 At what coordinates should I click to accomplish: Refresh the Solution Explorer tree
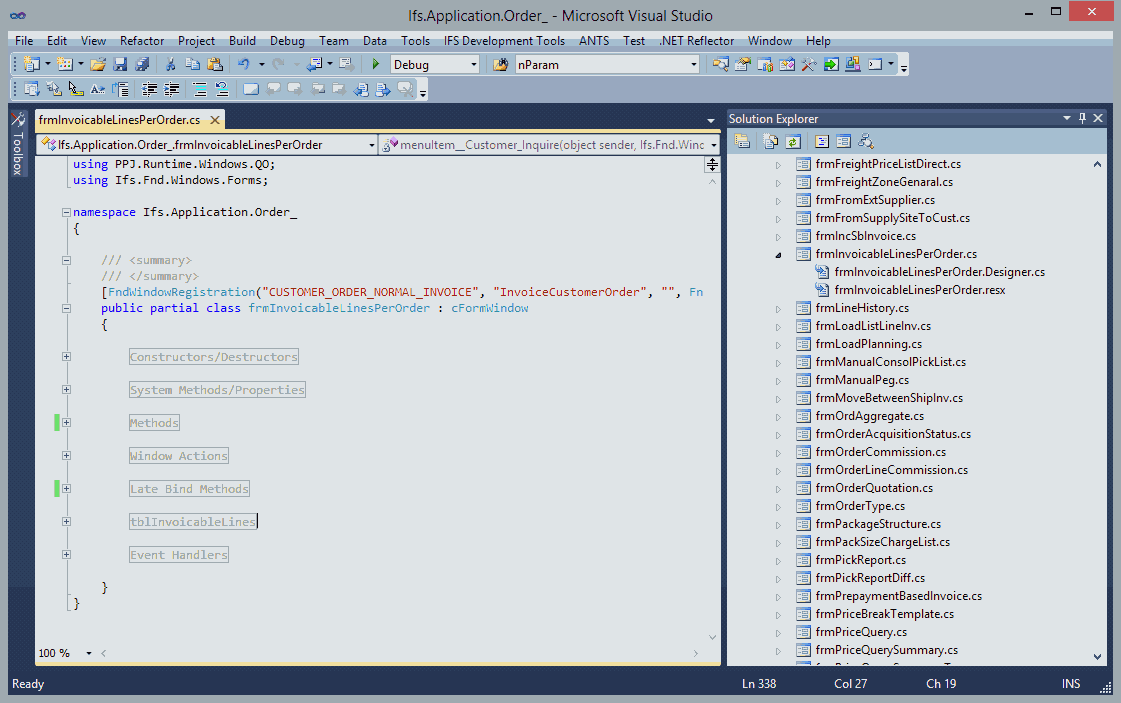coord(792,142)
